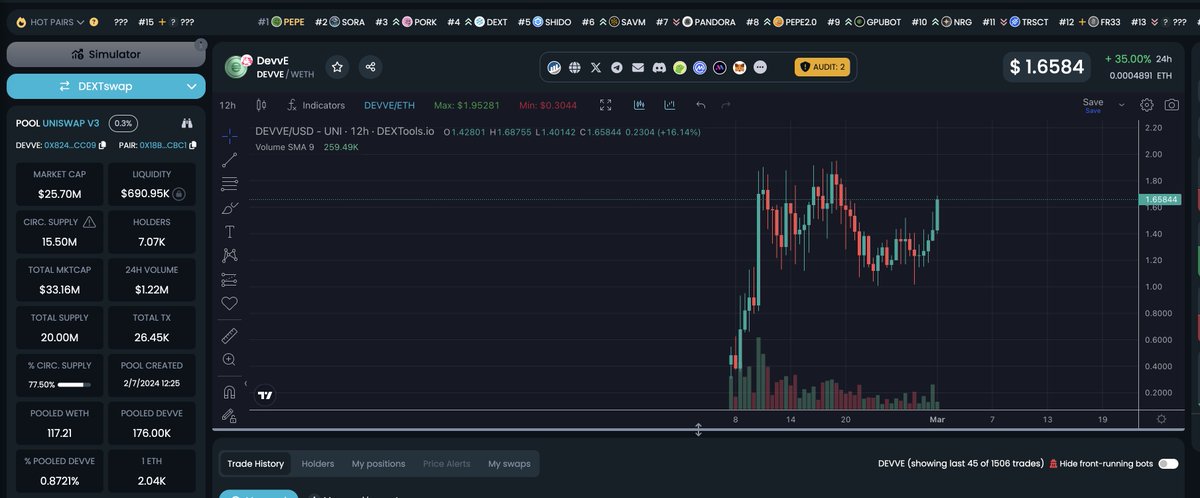The width and height of the screenshot is (1200, 498).
Task: Switch to the Price Alerts tab
Action: [447, 463]
